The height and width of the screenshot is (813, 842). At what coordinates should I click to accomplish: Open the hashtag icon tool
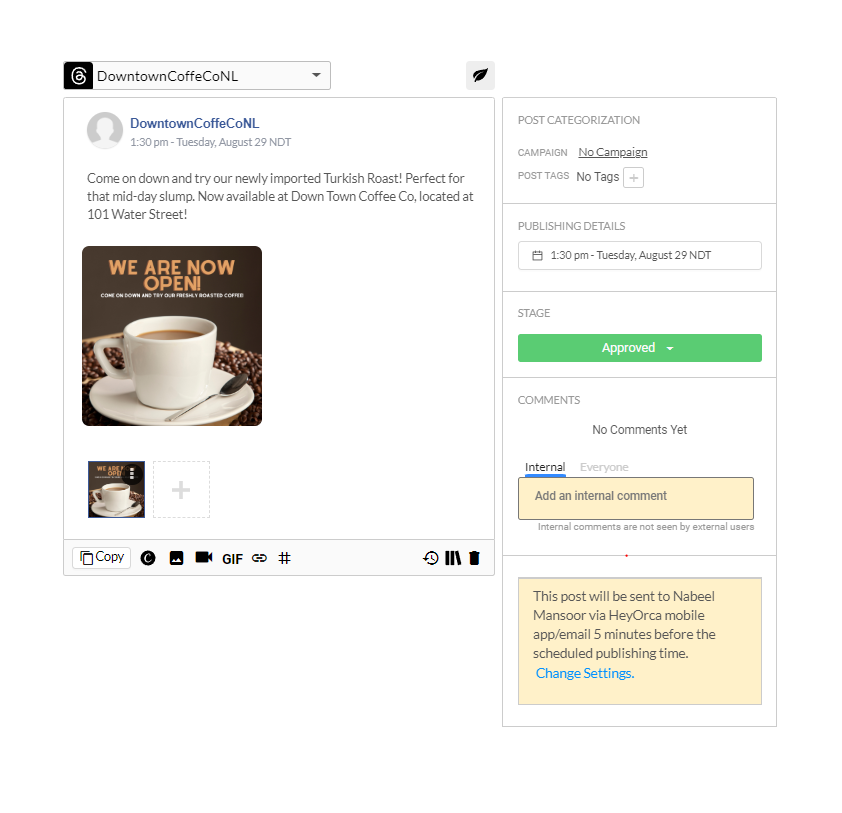tap(285, 558)
